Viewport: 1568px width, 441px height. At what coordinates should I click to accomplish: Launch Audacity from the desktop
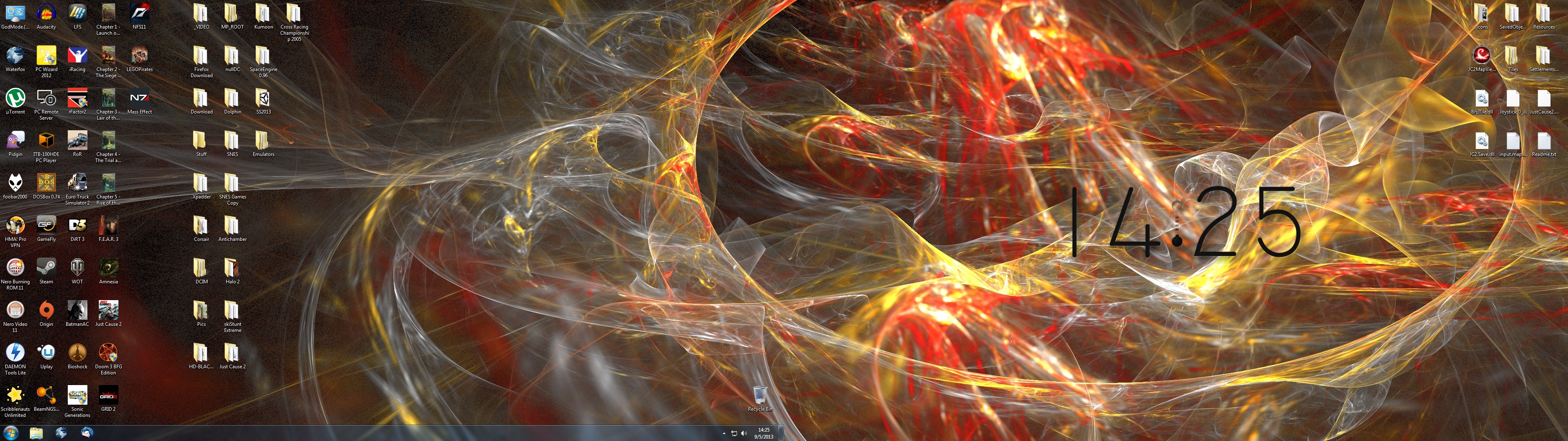click(46, 13)
